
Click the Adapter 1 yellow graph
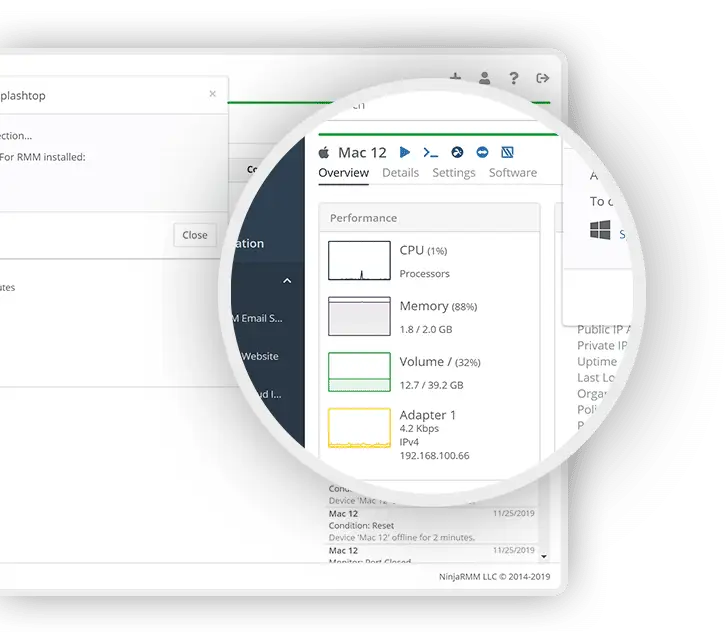coord(359,428)
